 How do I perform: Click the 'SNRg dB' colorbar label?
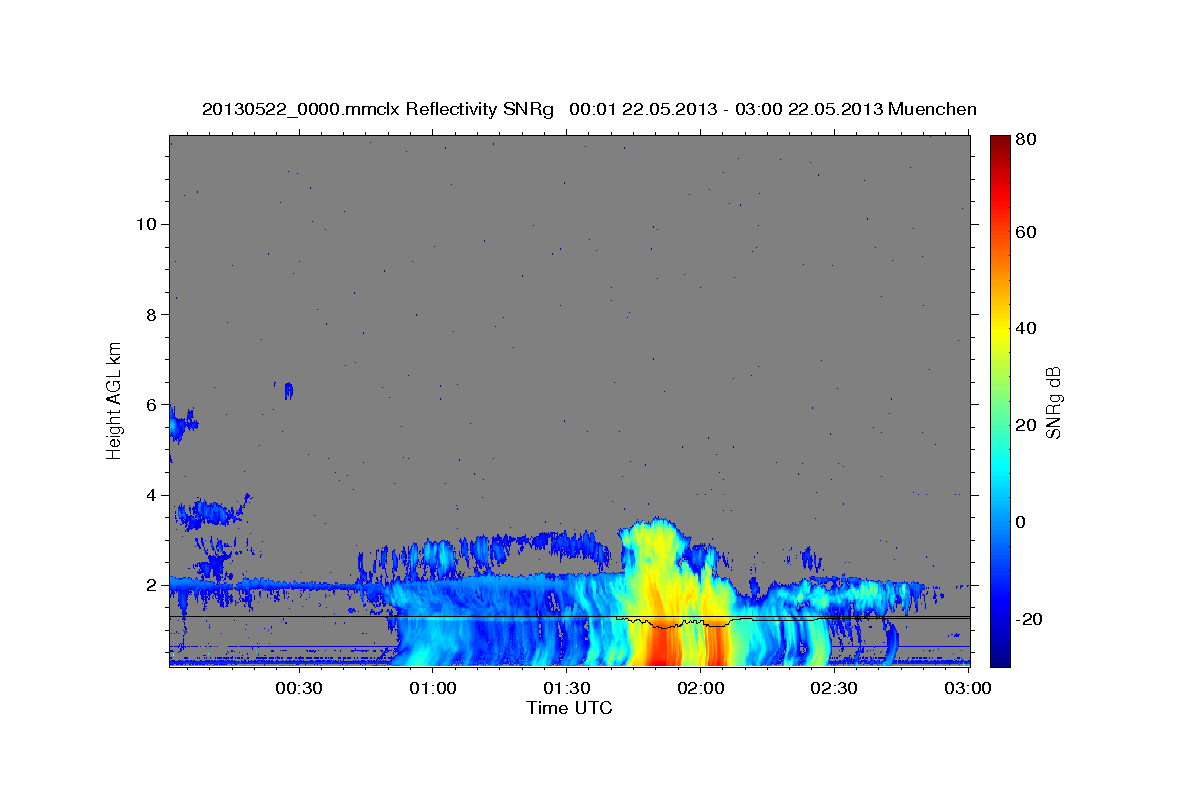1053,403
